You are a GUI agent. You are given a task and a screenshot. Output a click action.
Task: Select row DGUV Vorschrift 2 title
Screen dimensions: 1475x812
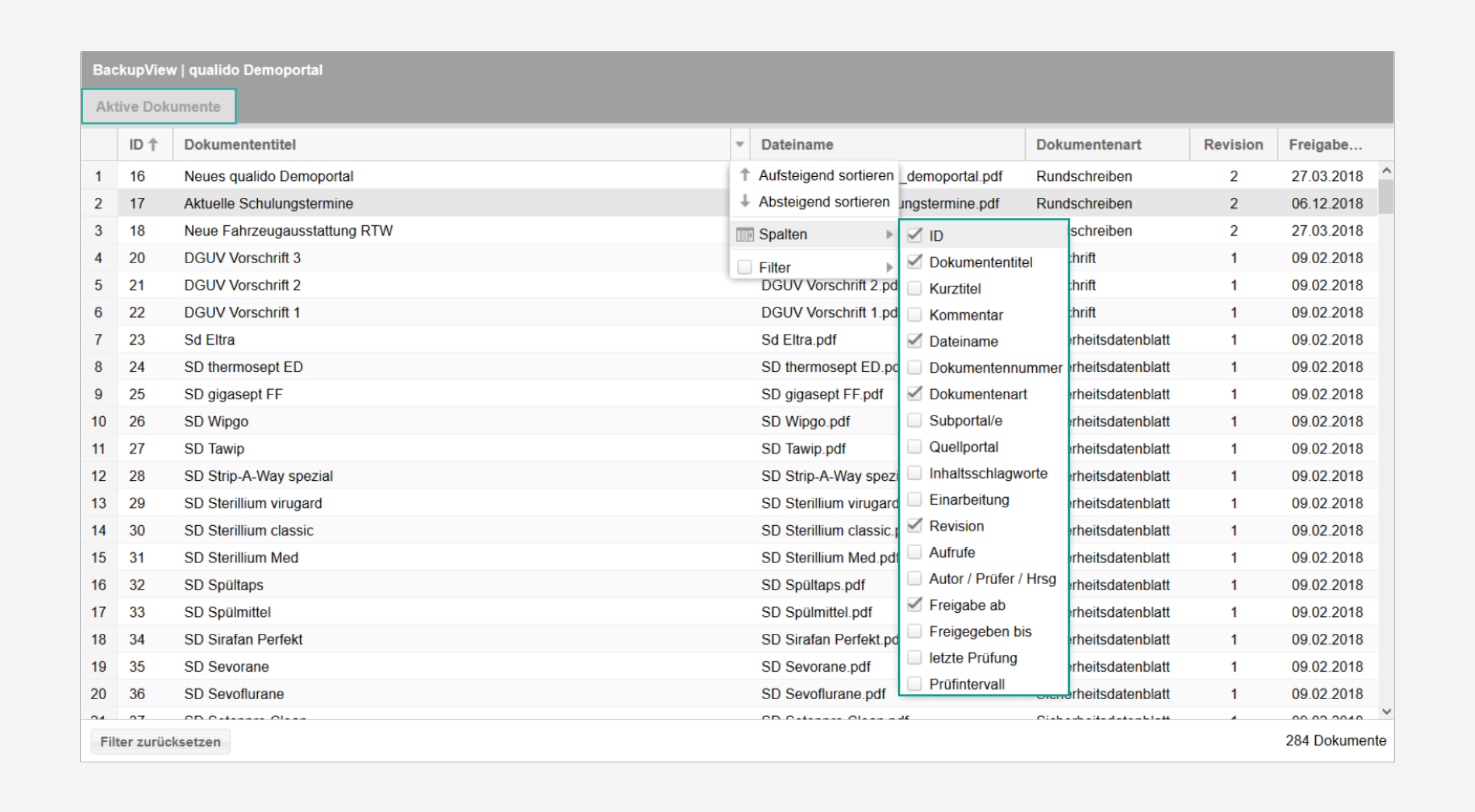pyautogui.click(x=242, y=285)
